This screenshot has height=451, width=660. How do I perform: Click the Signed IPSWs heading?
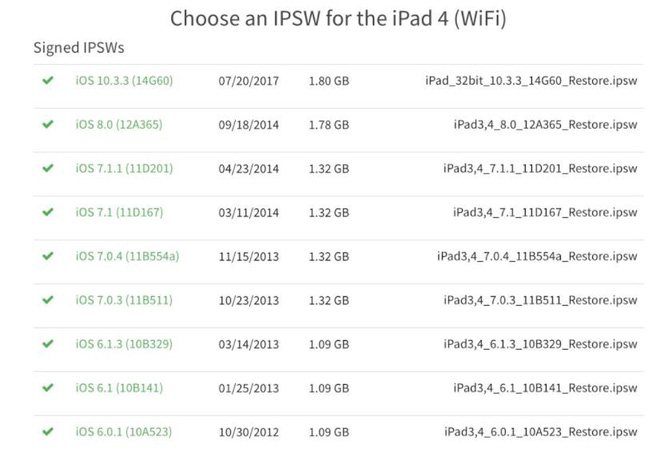pos(79,48)
